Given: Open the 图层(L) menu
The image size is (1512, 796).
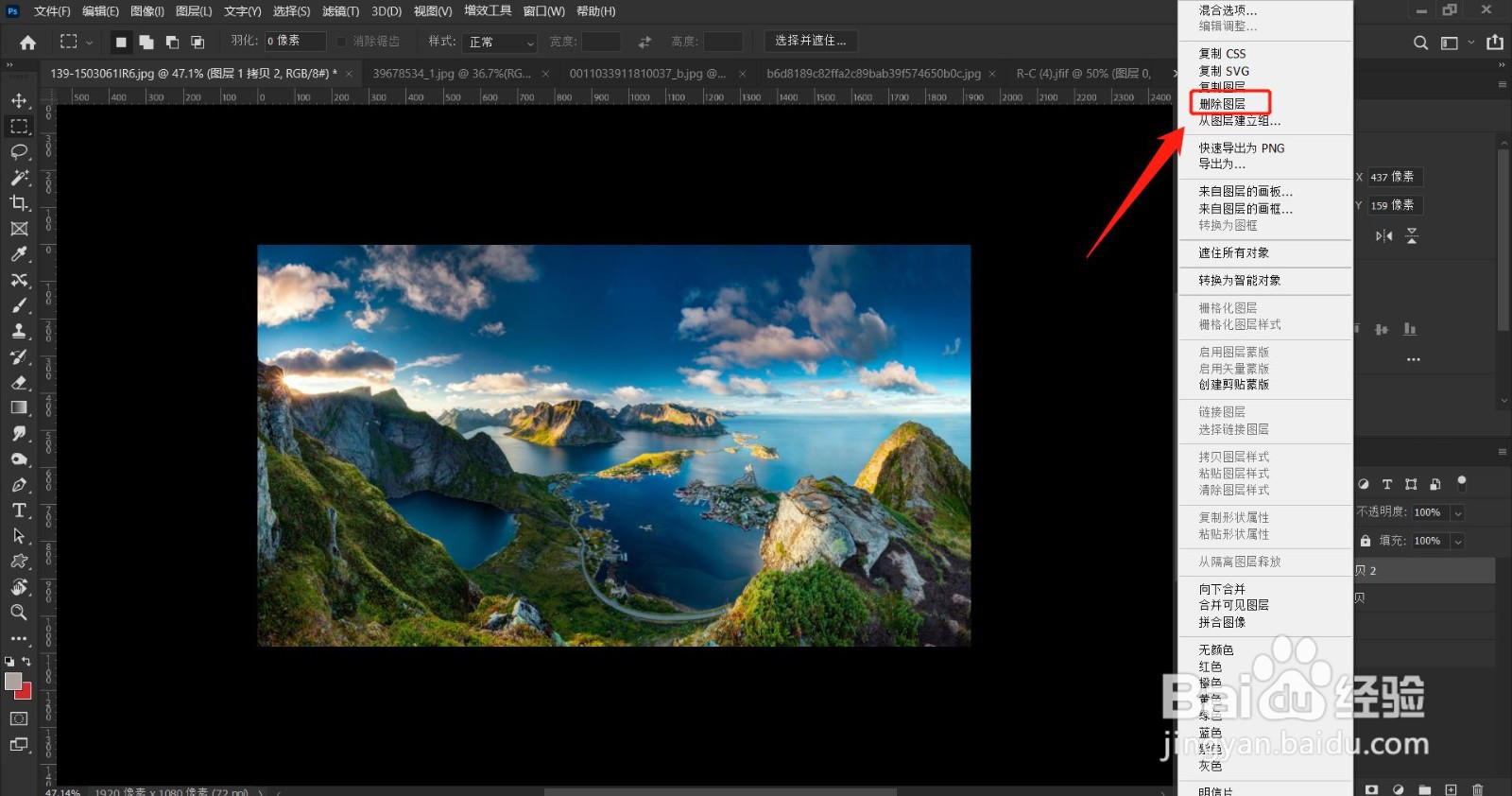Looking at the screenshot, I should (194, 11).
